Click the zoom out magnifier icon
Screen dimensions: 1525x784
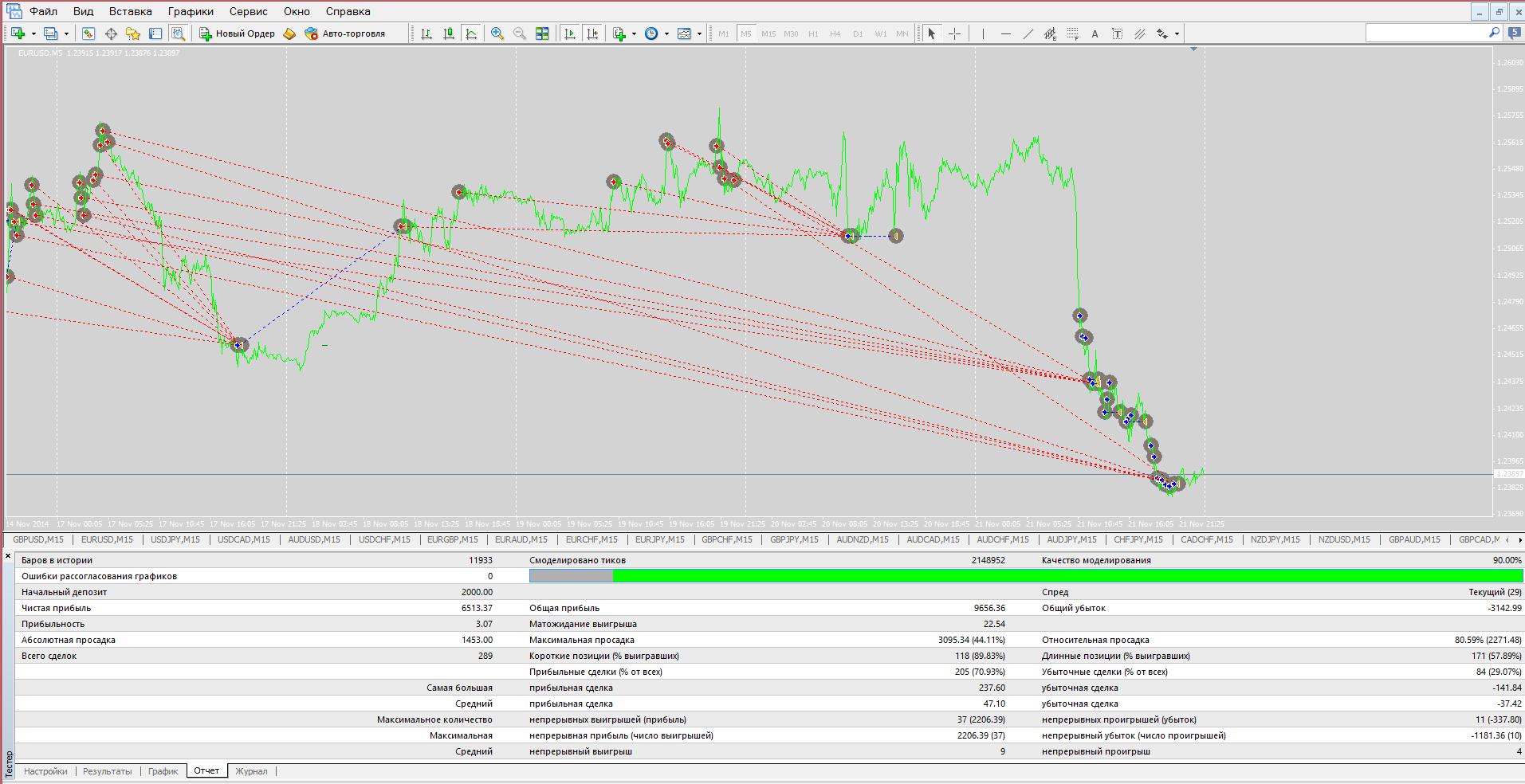(520, 33)
